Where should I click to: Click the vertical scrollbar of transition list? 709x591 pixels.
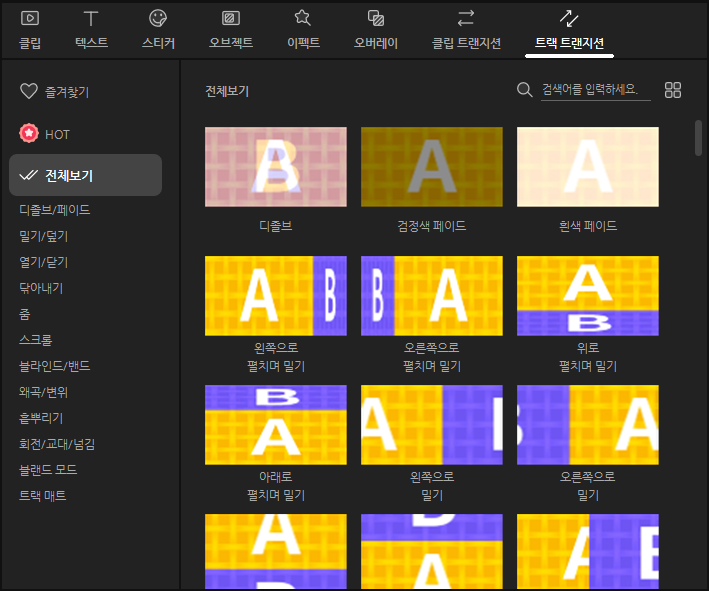(698, 138)
